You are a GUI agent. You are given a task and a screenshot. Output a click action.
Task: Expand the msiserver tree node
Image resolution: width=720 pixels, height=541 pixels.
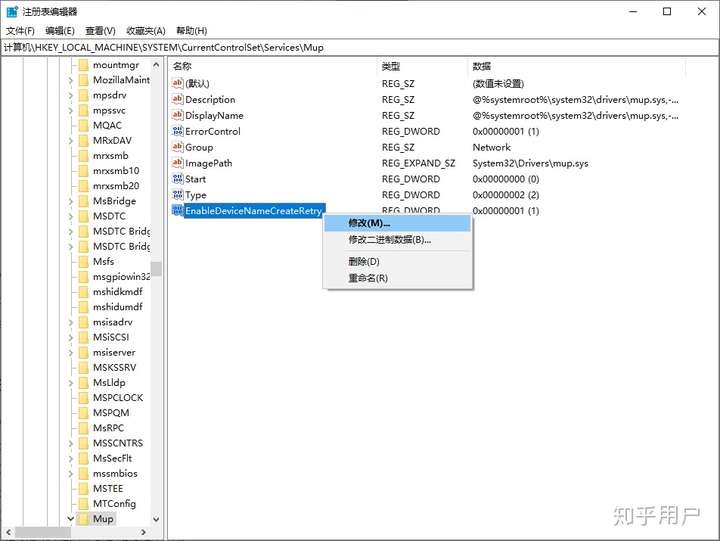tap(71, 353)
